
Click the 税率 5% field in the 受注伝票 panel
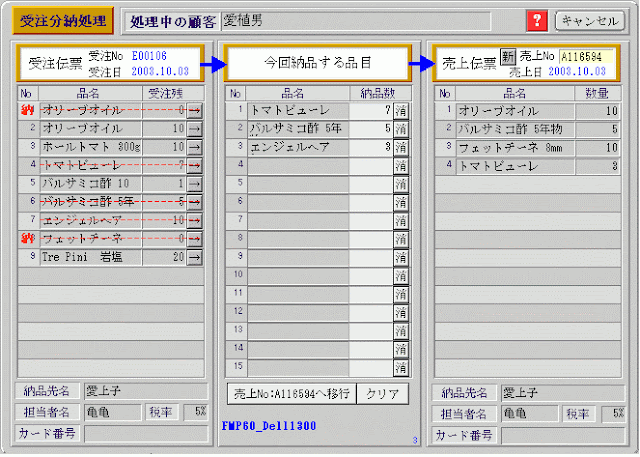(x=196, y=412)
